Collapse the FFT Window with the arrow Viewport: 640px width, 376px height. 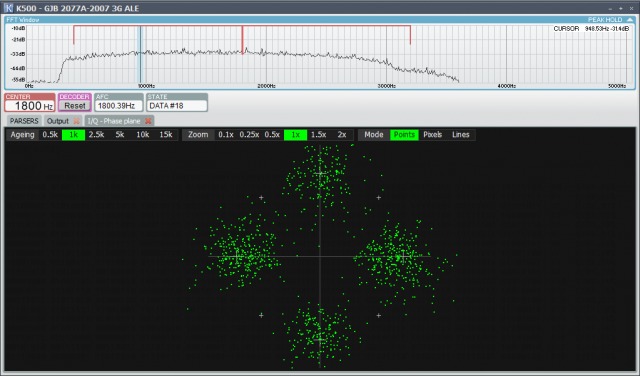(x=630, y=20)
